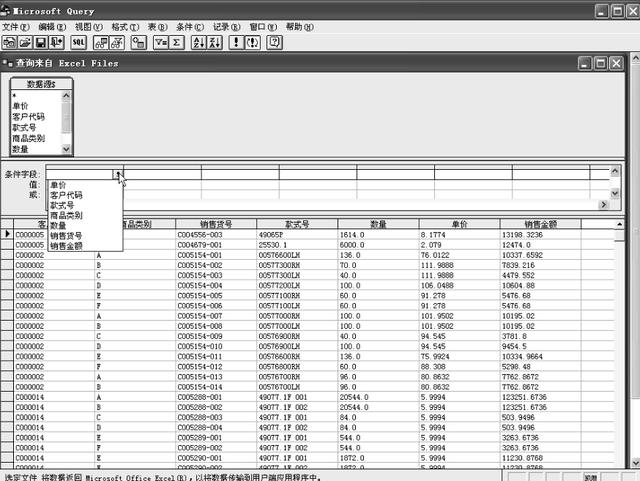640x481 pixels.
Task: Click the 数量 column header in the data grid
Action: [x=378, y=224]
